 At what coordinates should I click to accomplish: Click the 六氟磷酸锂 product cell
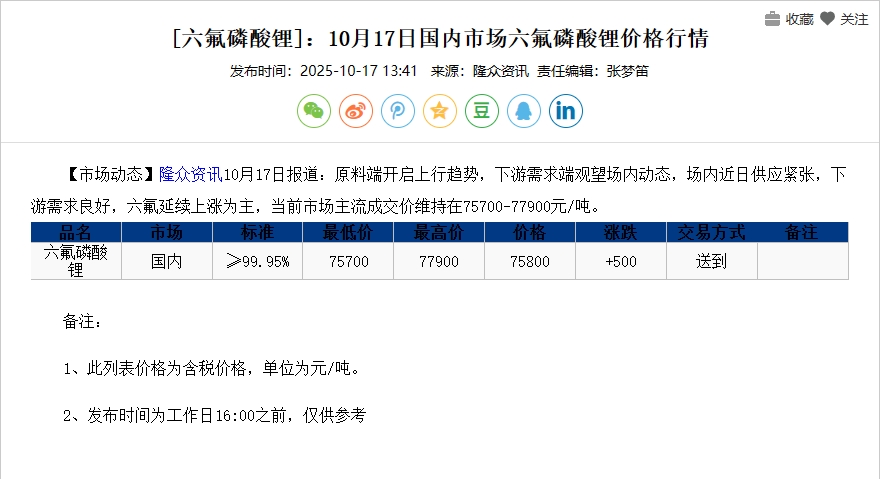[x=76, y=261]
